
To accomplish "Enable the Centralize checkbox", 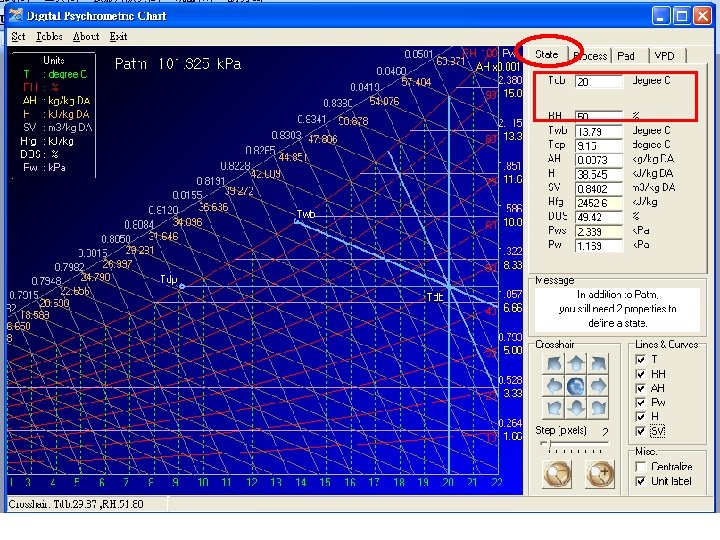I will 641,467.
